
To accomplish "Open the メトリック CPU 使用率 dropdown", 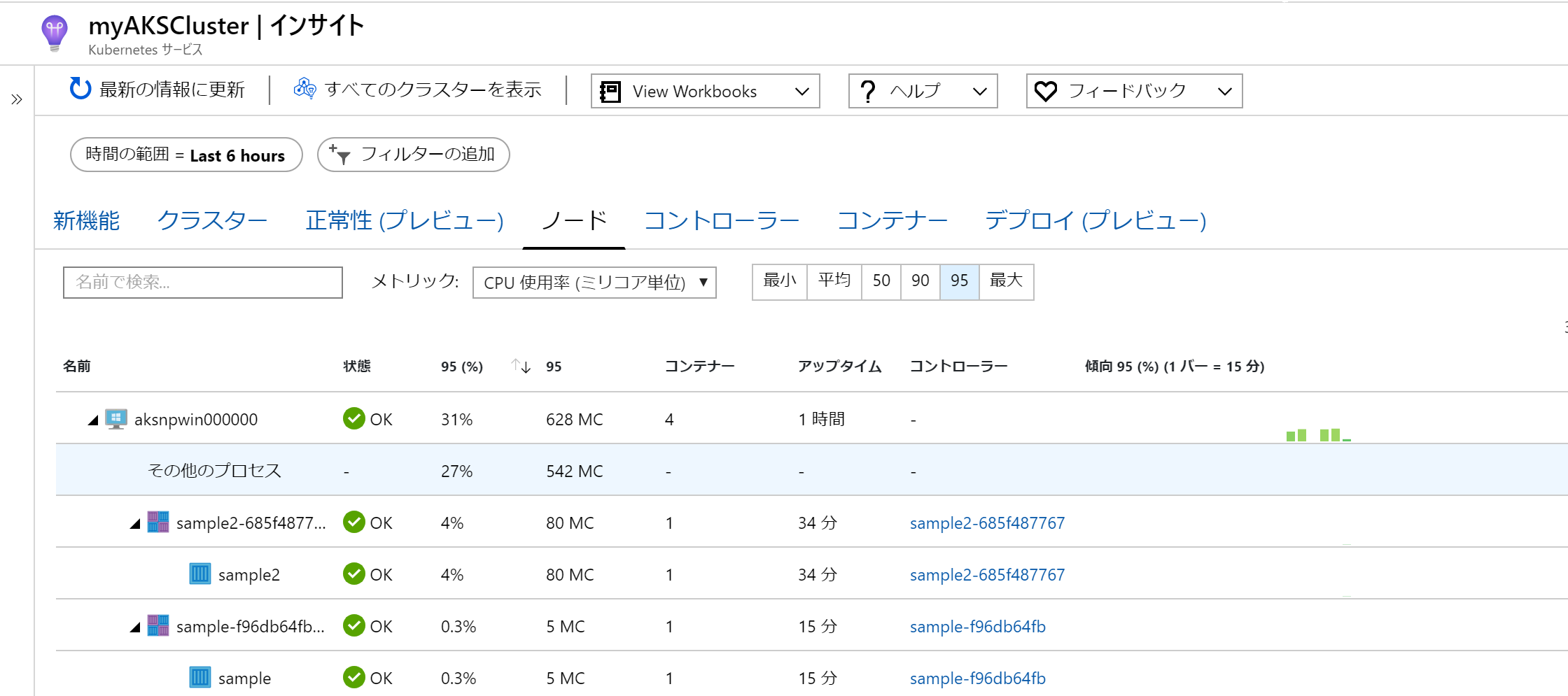I will [x=594, y=283].
